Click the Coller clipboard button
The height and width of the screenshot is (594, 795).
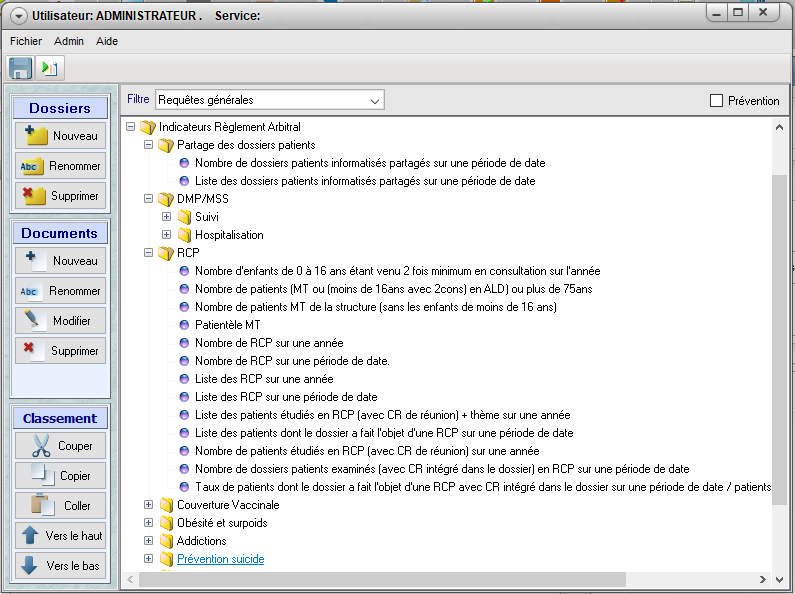coord(61,506)
